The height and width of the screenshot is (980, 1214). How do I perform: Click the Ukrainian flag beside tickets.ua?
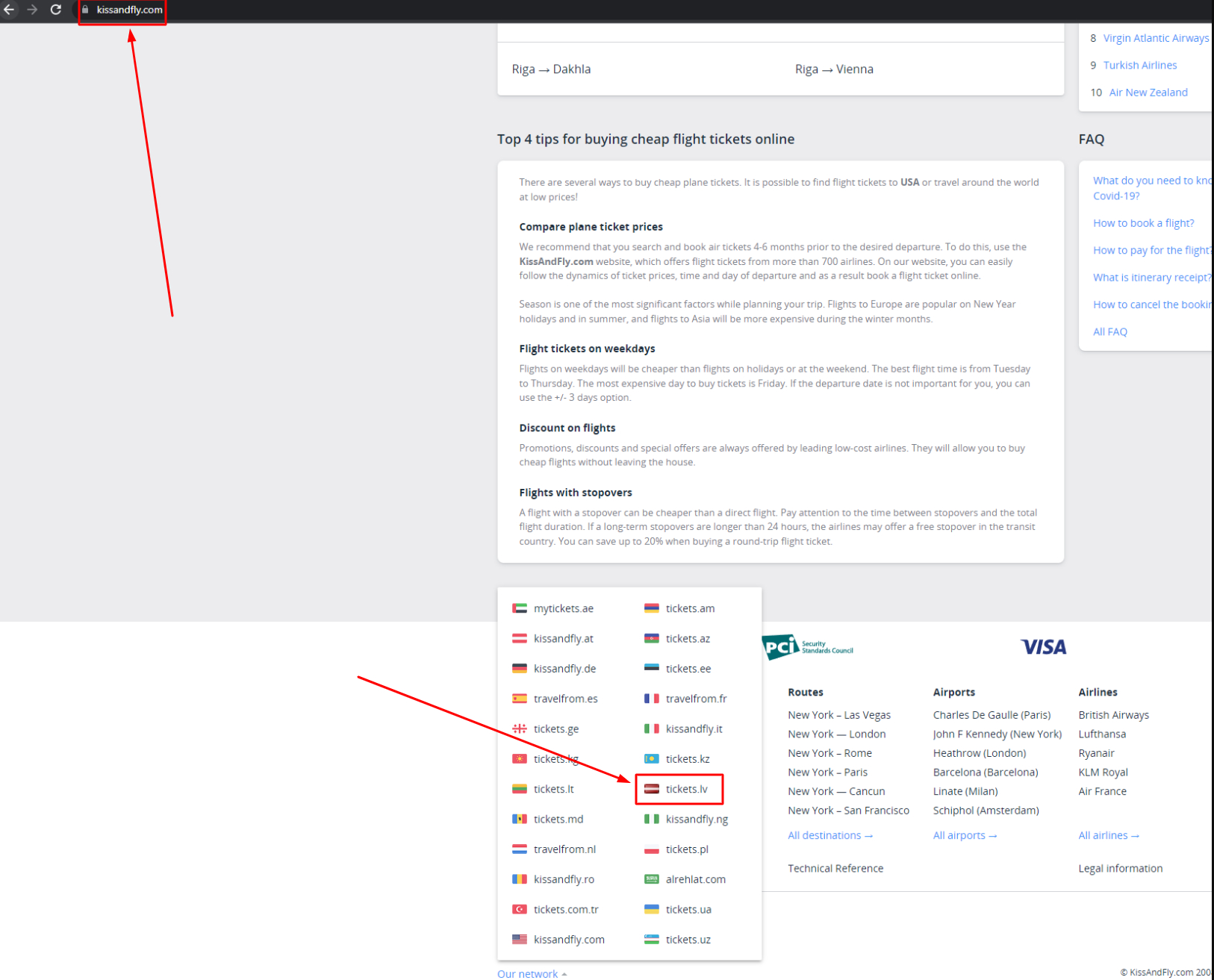[651, 909]
